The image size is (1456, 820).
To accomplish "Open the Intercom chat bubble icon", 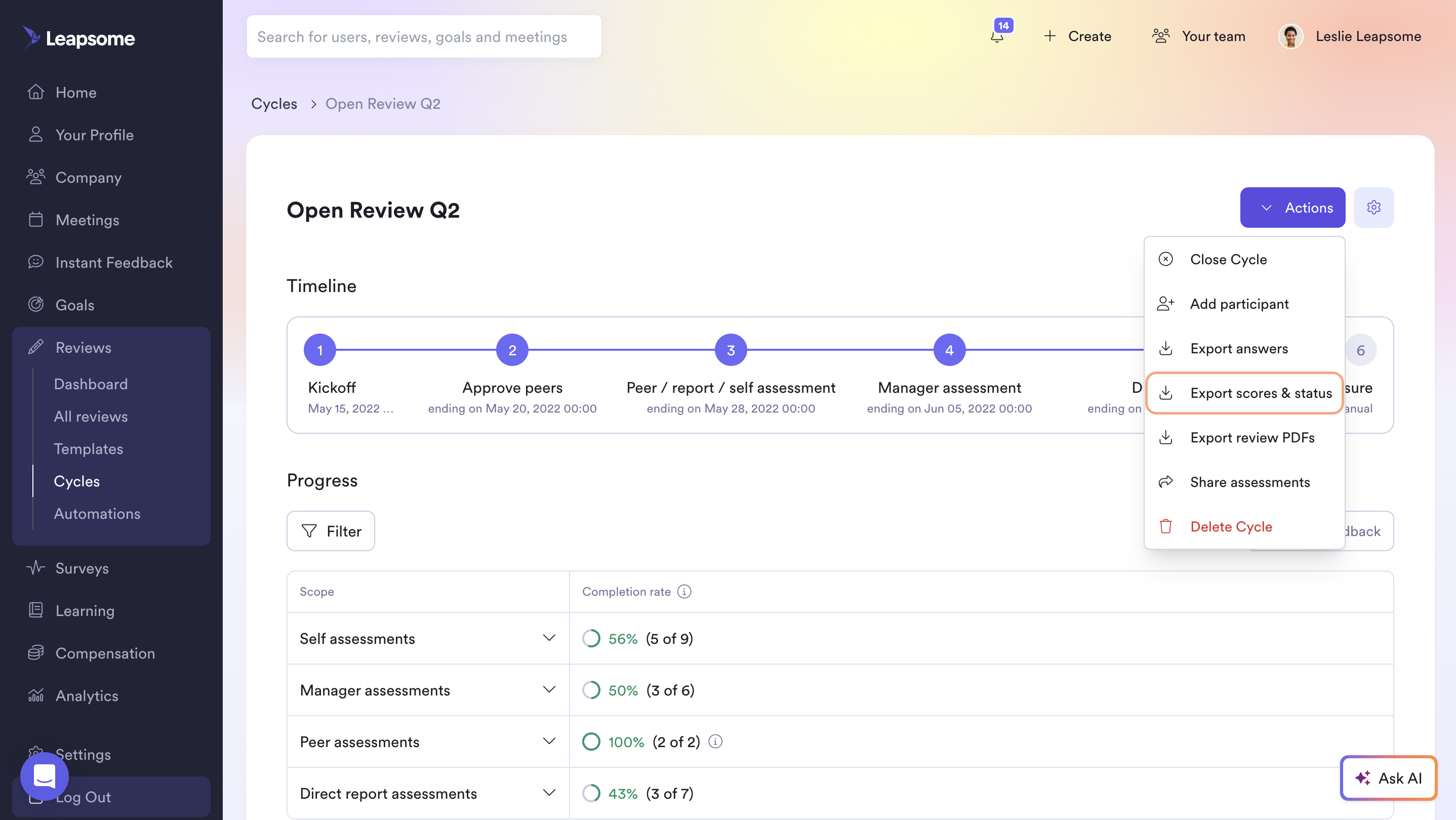I will point(44,776).
